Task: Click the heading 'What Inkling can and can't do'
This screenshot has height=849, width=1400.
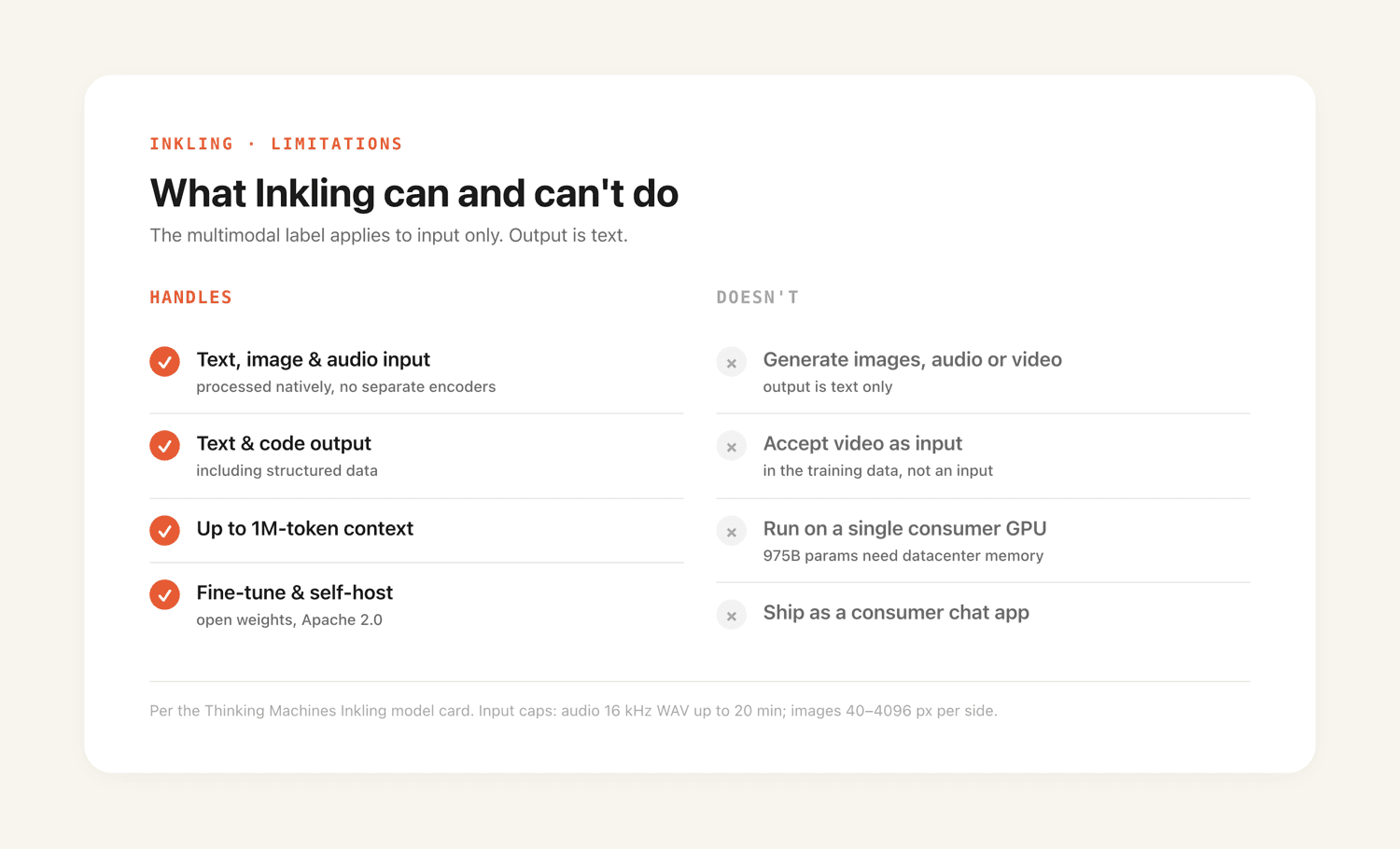Action: [414, 193]
